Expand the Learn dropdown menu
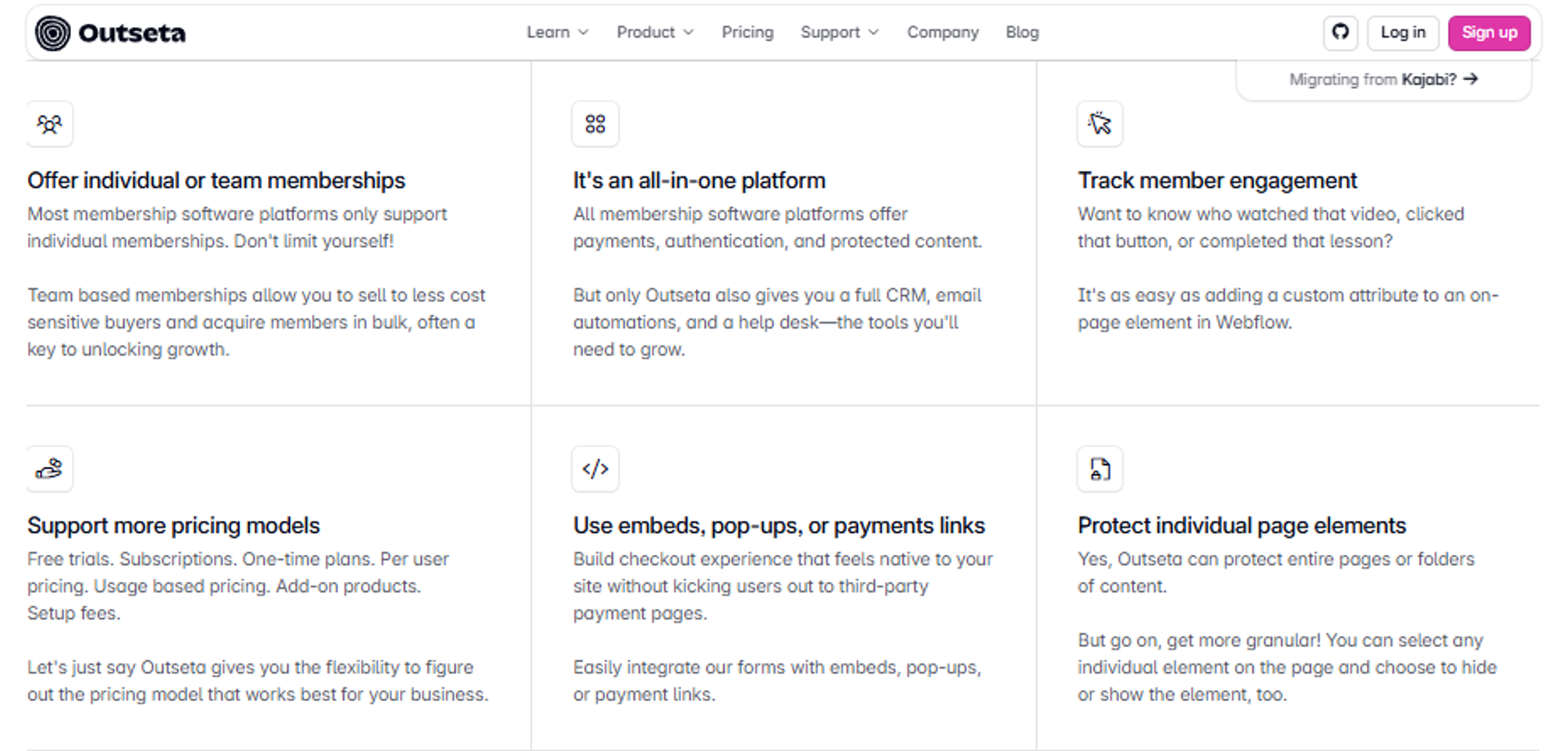Viewport: 1568px width, 751px height. point(557,33)
